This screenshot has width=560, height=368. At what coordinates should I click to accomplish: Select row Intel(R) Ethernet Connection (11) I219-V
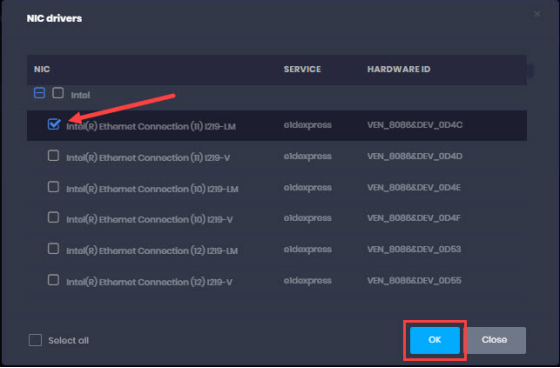(277, 156)
